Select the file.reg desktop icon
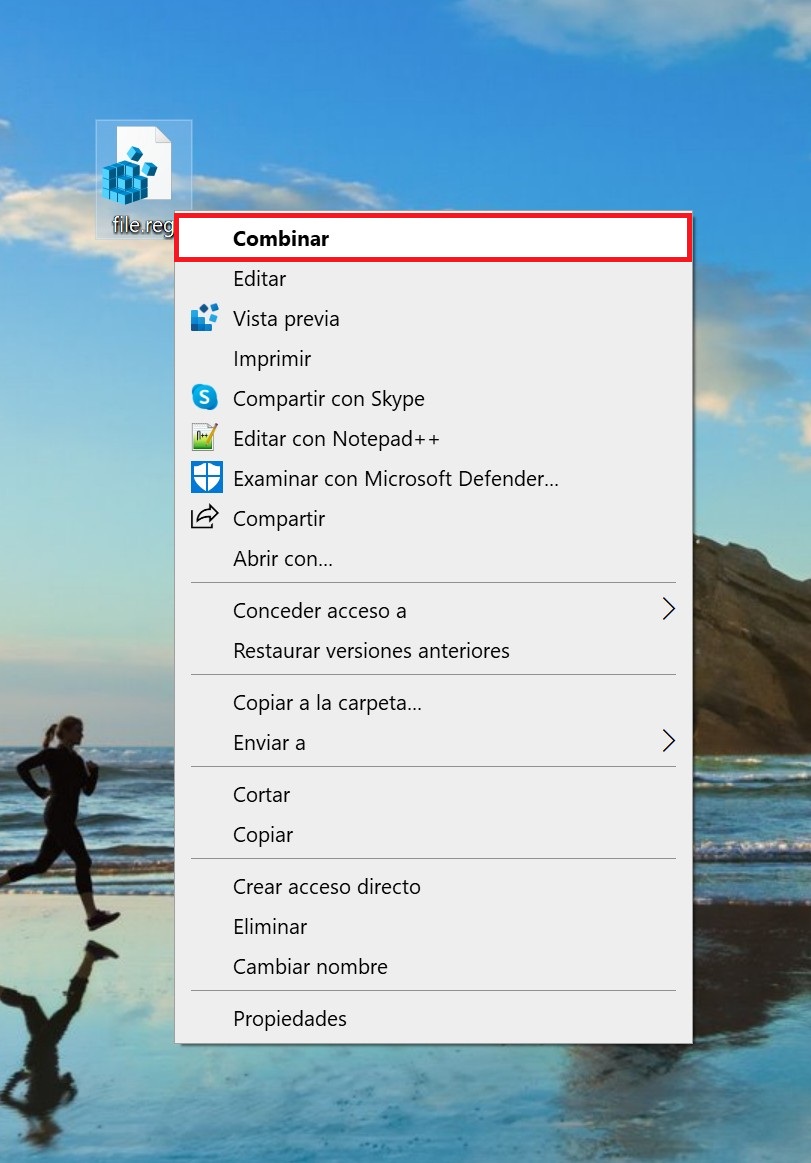 click(x=138, y=168)
